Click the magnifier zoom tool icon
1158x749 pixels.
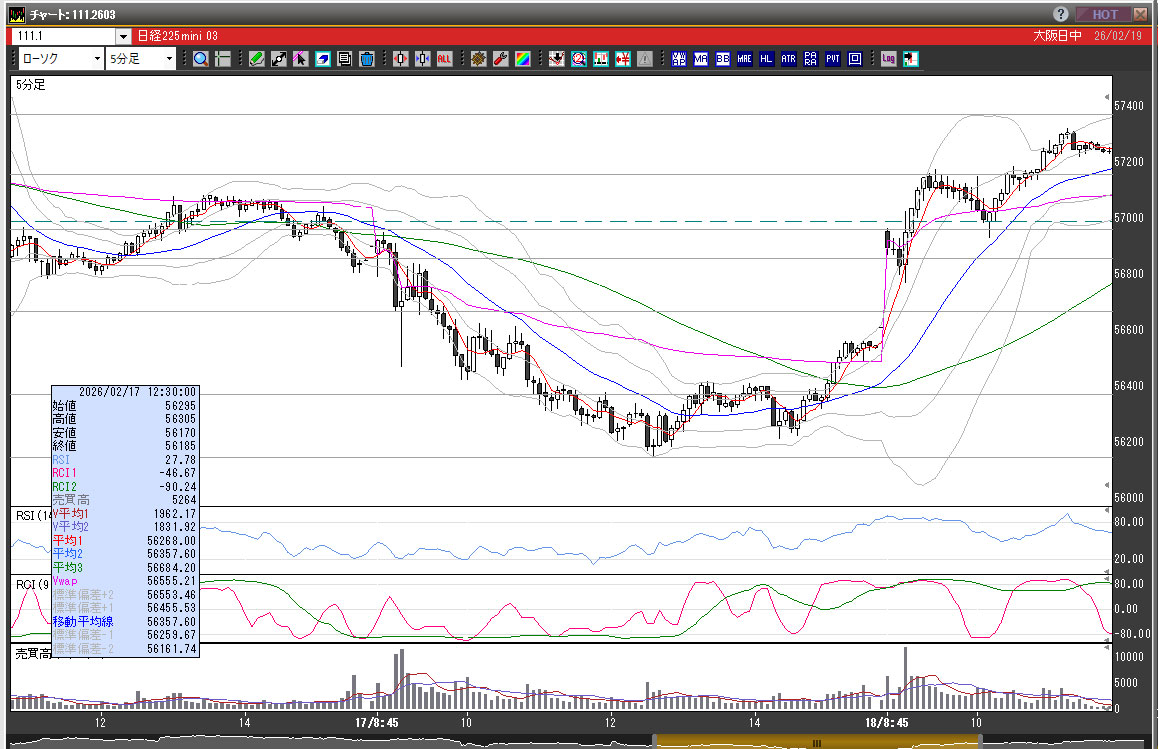click(x=201, y=59)
